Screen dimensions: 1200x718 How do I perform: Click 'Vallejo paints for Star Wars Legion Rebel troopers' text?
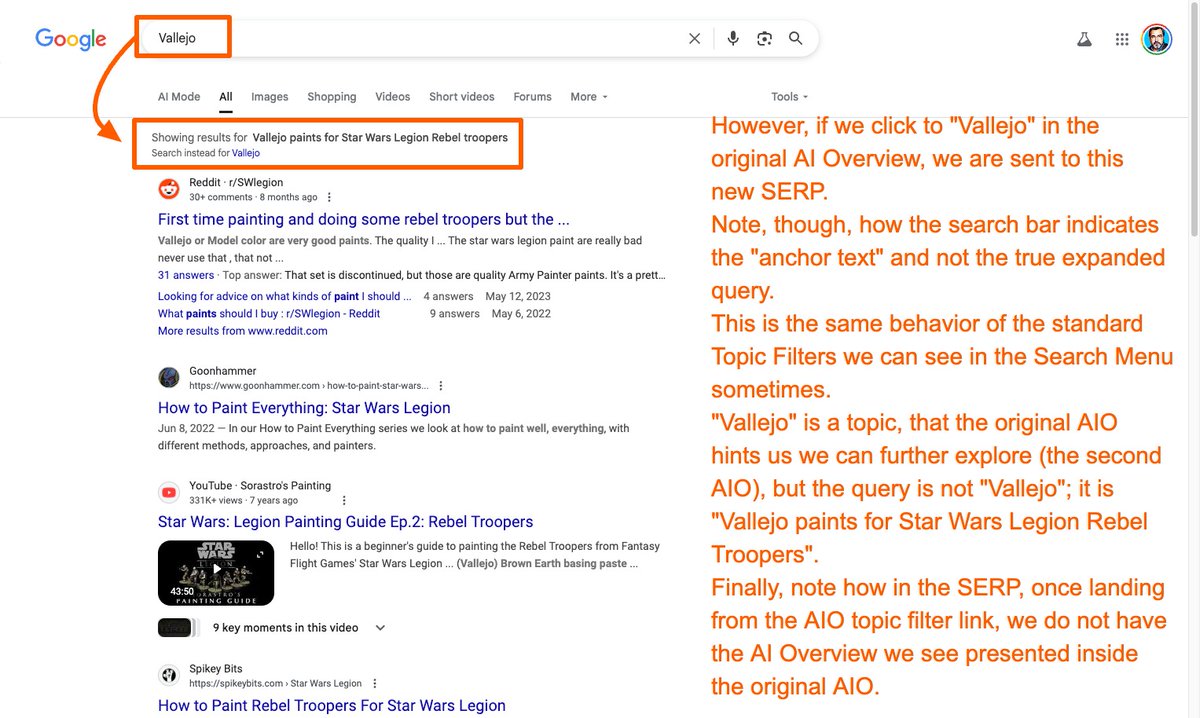380,137
